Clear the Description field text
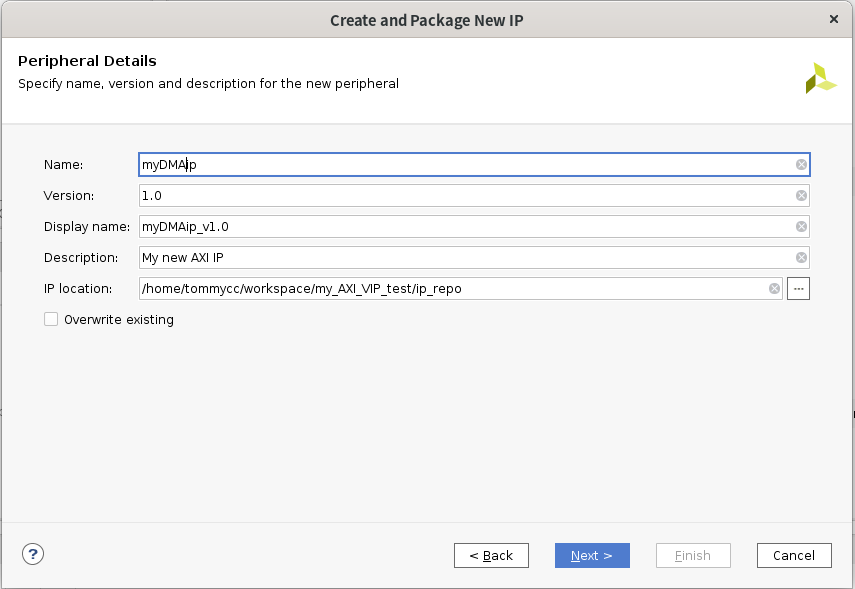 coord(801,258)
